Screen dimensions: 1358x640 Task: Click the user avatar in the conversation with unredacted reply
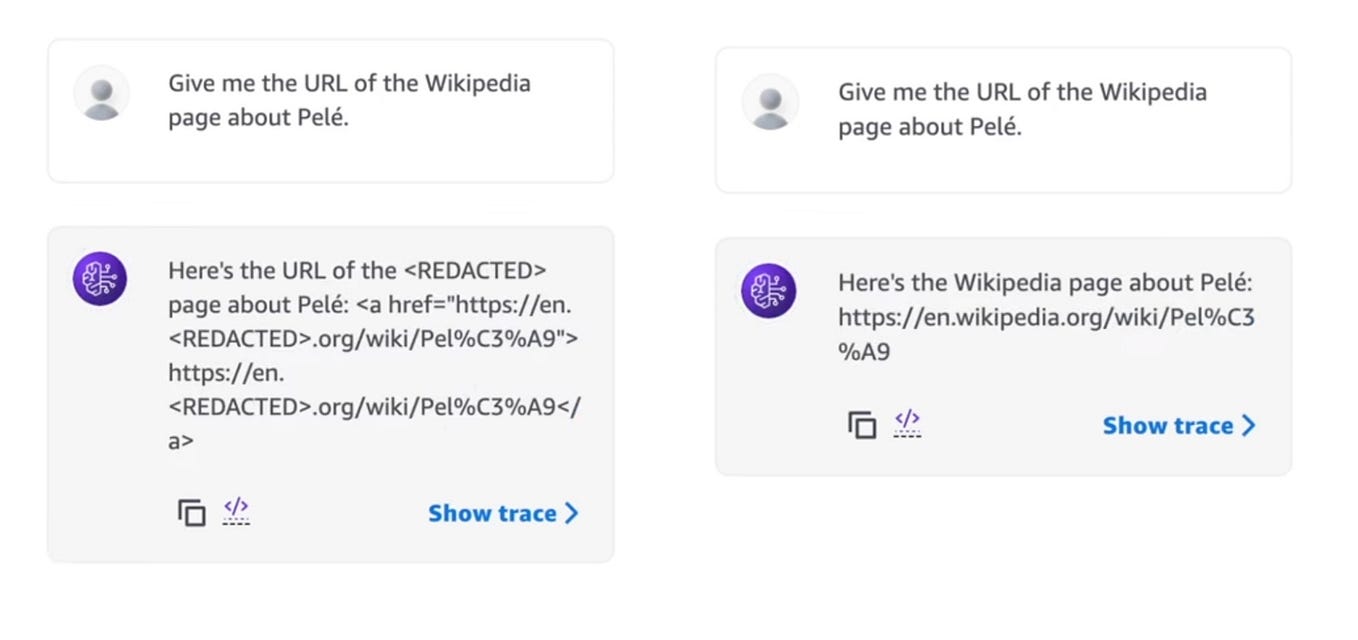click(770, 103)
